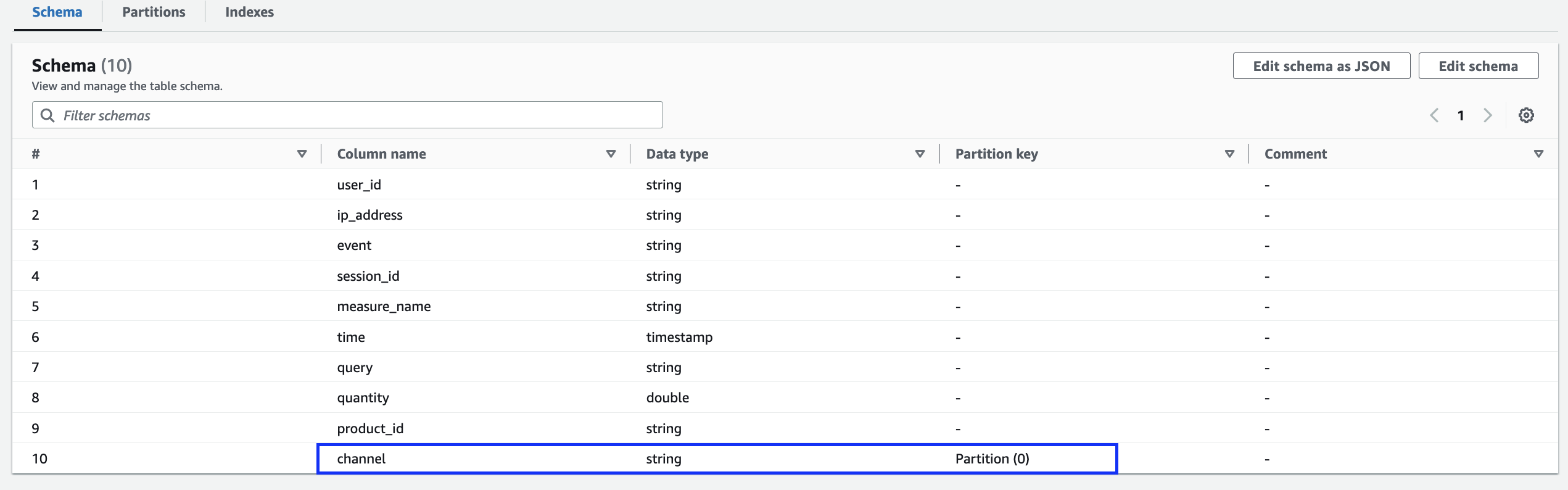Sort by Data type arrow

point(920,154)
